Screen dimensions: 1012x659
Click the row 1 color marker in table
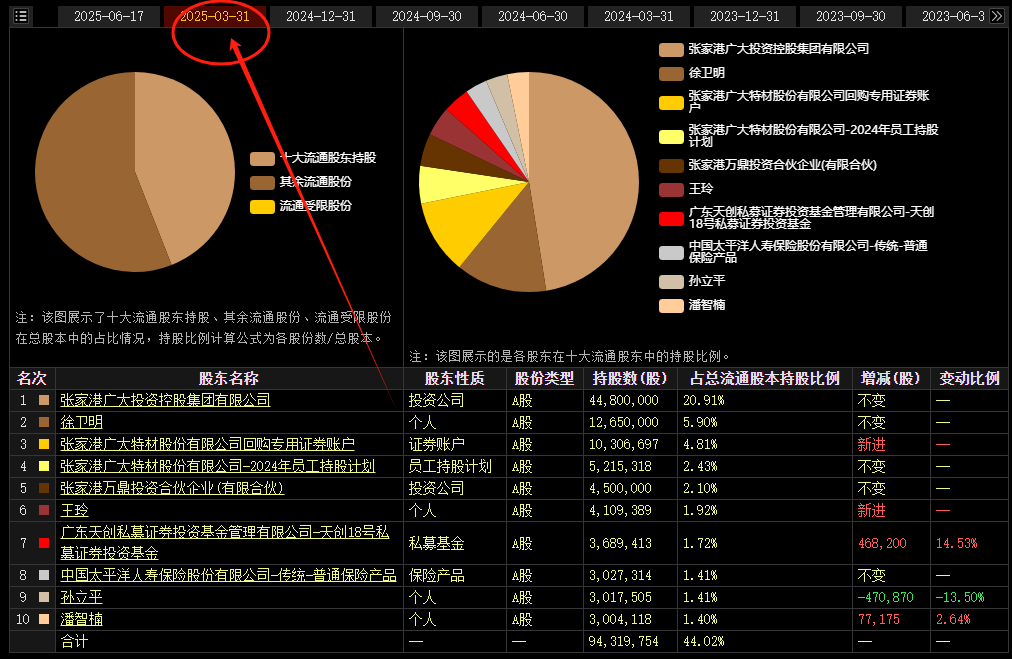[44, 400]
